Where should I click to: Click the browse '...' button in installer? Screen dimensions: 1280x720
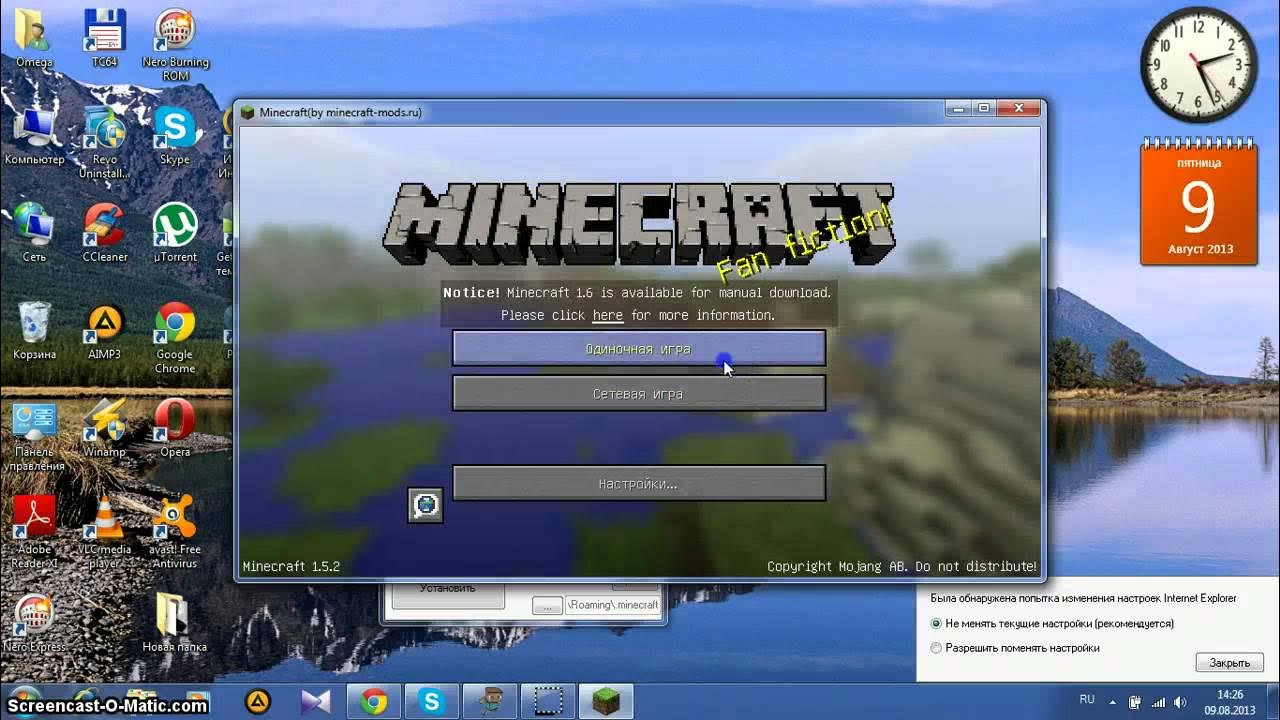(x=547, y=605)
